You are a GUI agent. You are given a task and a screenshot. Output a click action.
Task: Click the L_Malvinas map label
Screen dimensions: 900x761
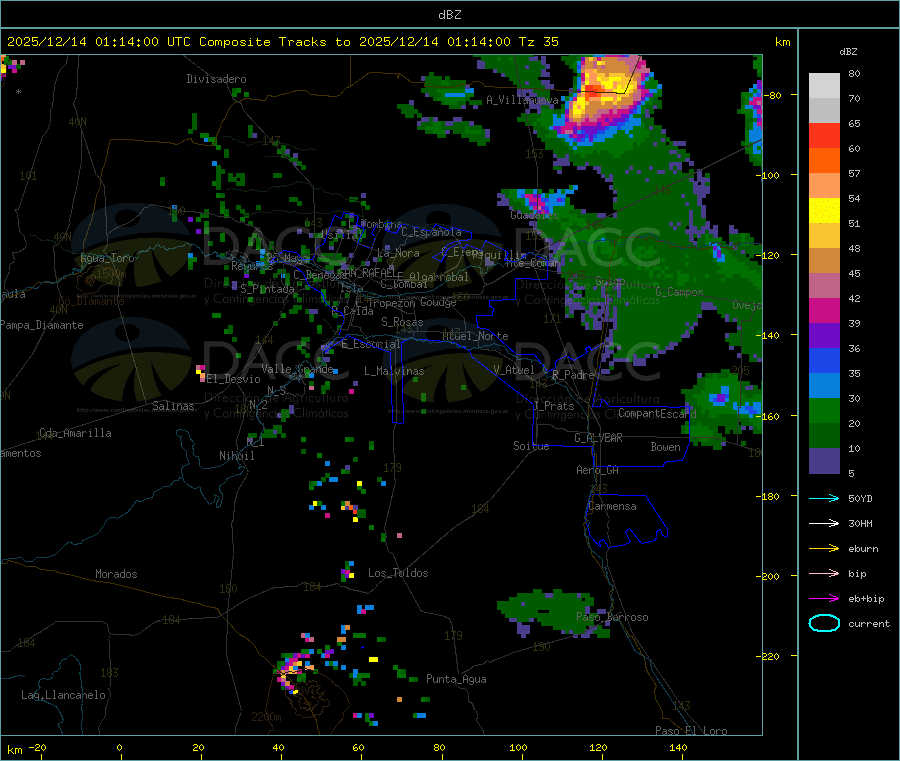pos(394,371)
